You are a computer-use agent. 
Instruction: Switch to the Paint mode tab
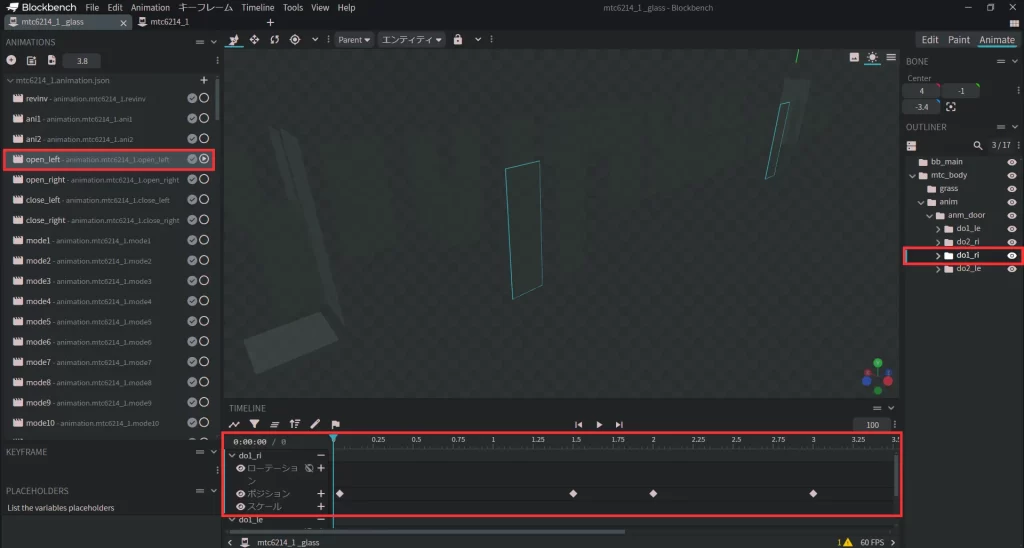(x=958, y=40)
